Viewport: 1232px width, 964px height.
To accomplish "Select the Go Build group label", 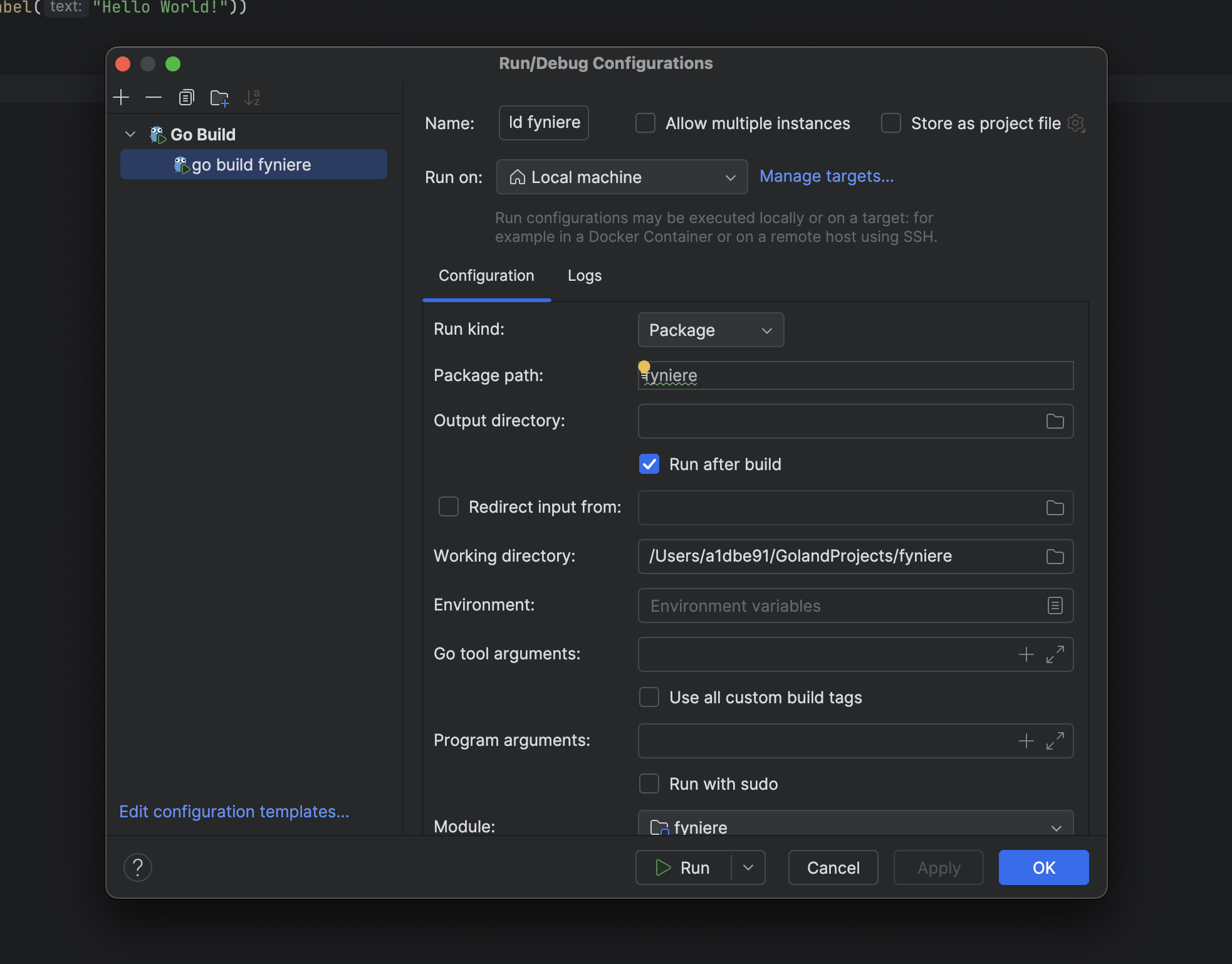I will click(203, 134).
